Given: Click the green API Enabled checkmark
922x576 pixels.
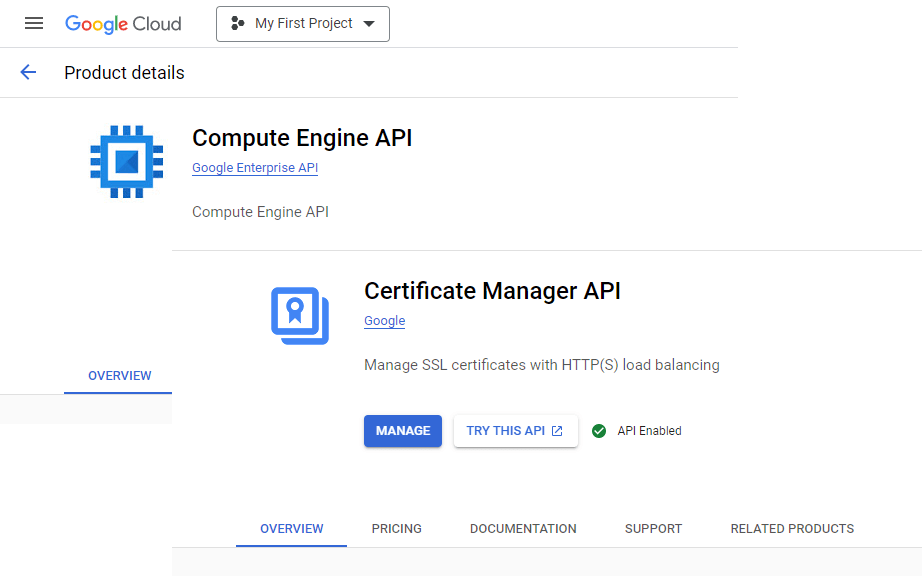Looking at the screenshot, I should 599,431.
